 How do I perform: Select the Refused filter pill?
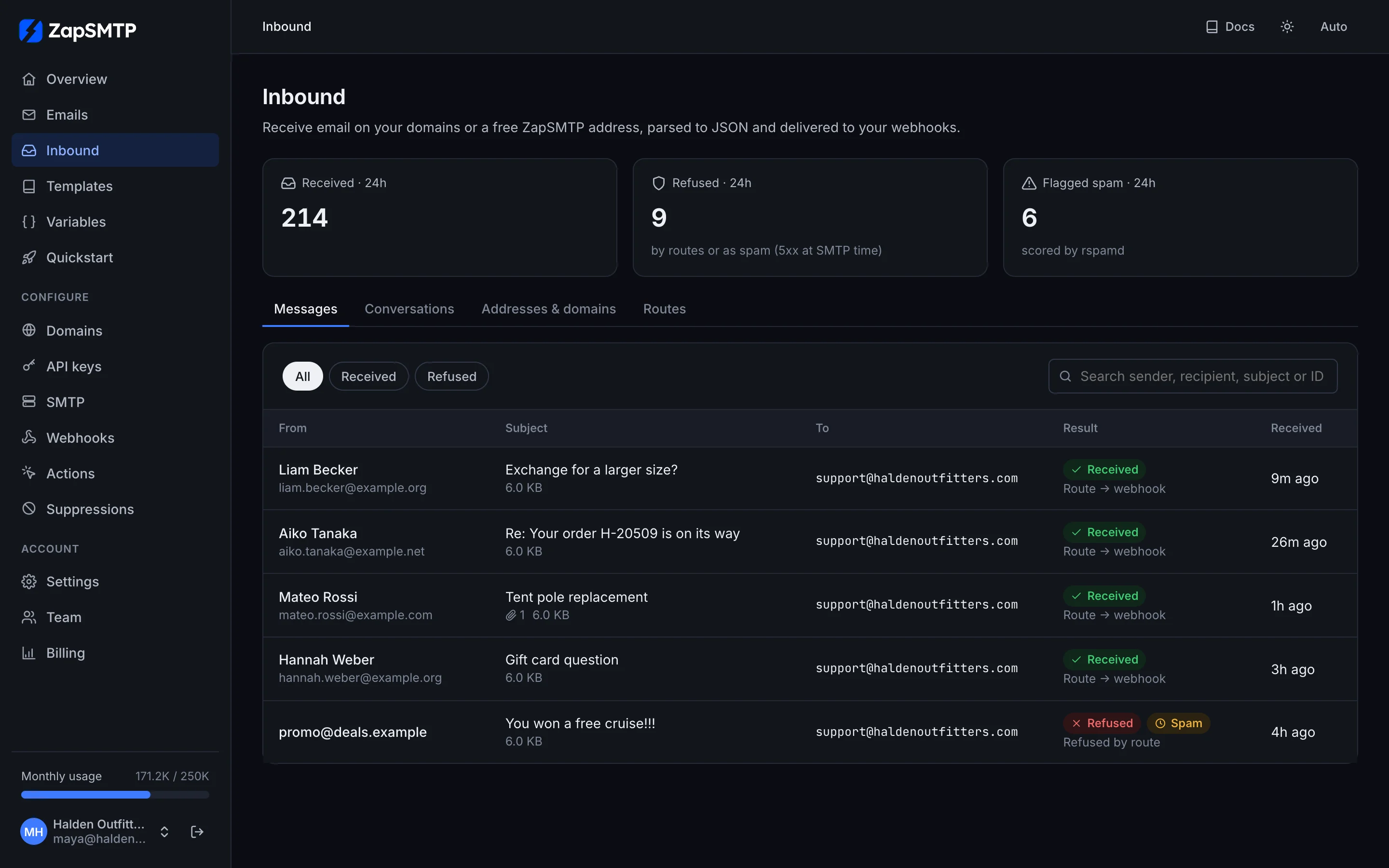[x=452, y=377]
